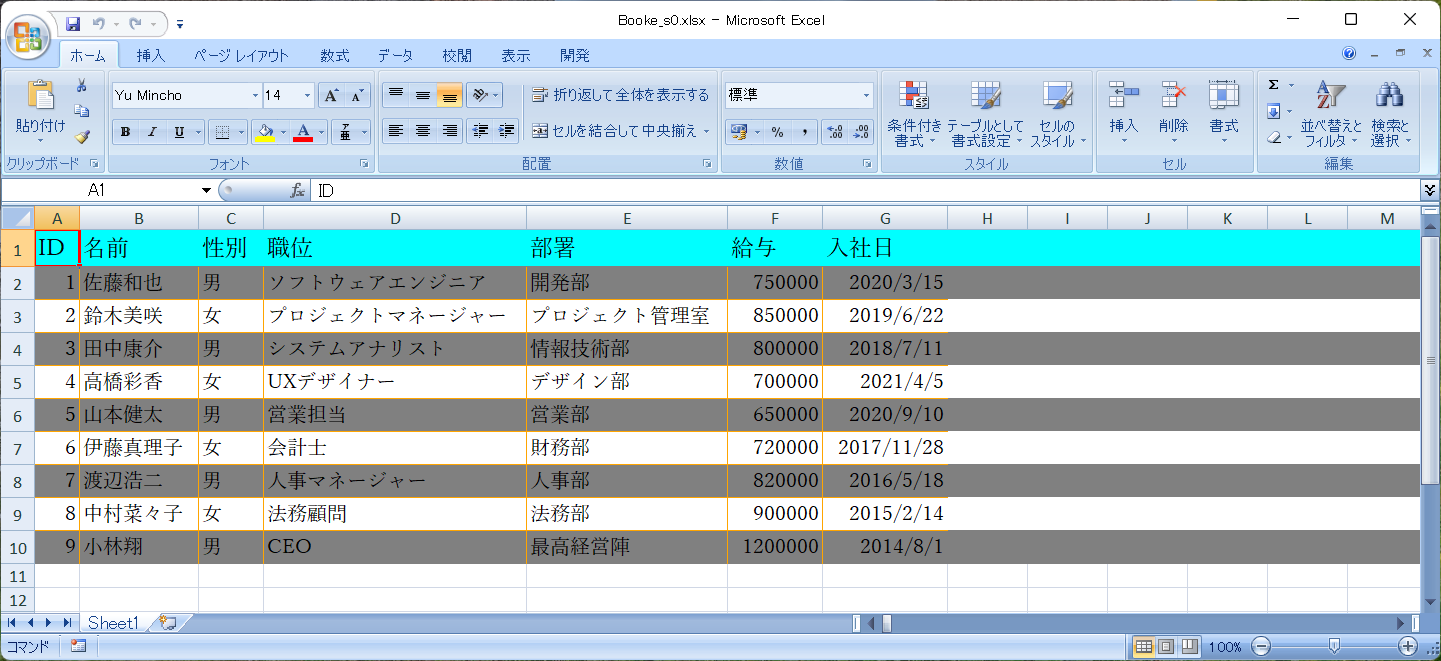Expand the formula bar

coord(1430,190)
